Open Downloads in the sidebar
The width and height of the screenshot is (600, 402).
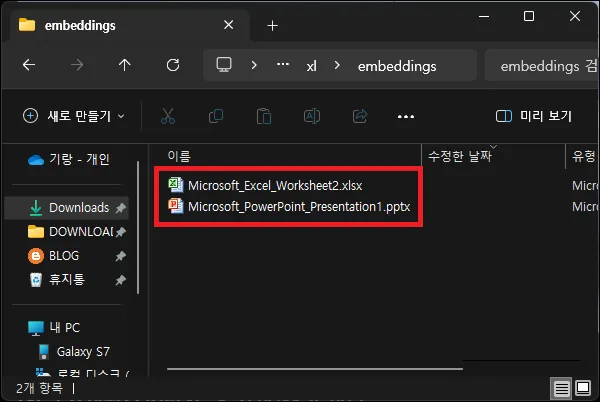point(69,208)
